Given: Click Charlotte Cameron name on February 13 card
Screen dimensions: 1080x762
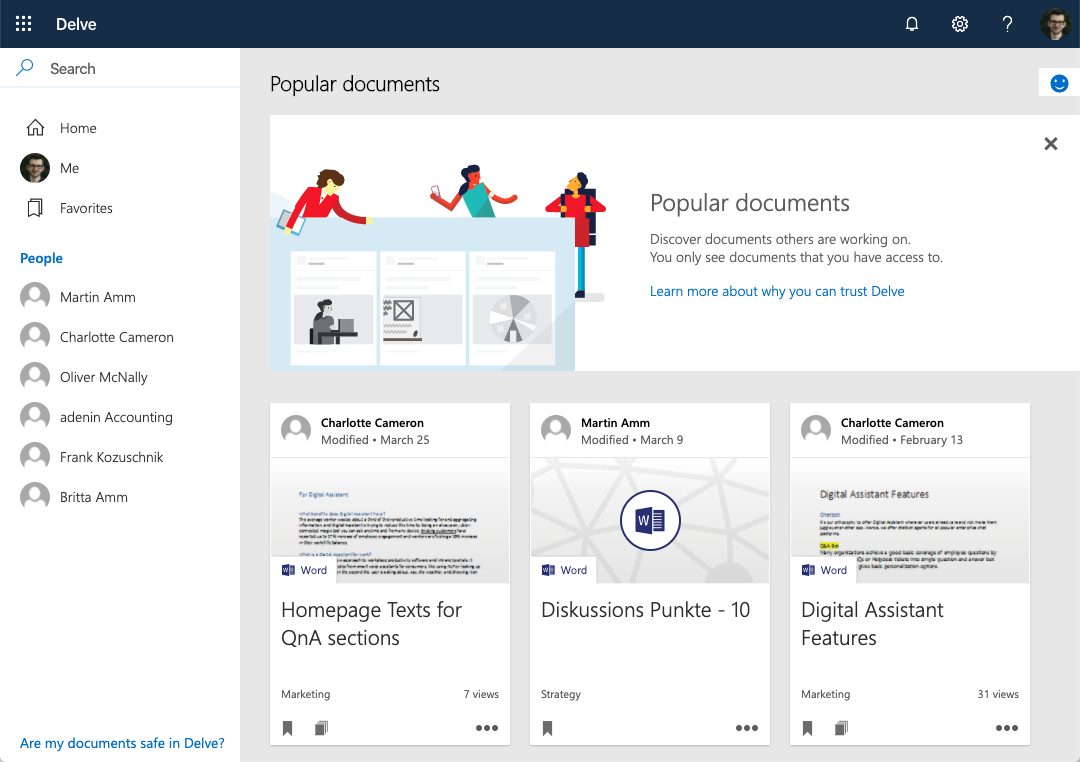Looking at the screenshot, I should coord(892,422).
